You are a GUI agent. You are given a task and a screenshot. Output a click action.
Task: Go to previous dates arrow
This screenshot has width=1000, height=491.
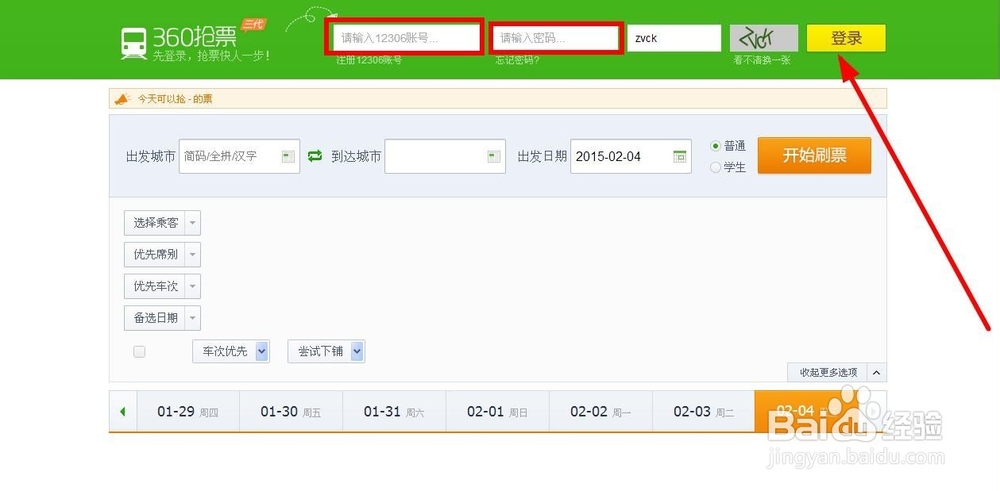[122, 412]
